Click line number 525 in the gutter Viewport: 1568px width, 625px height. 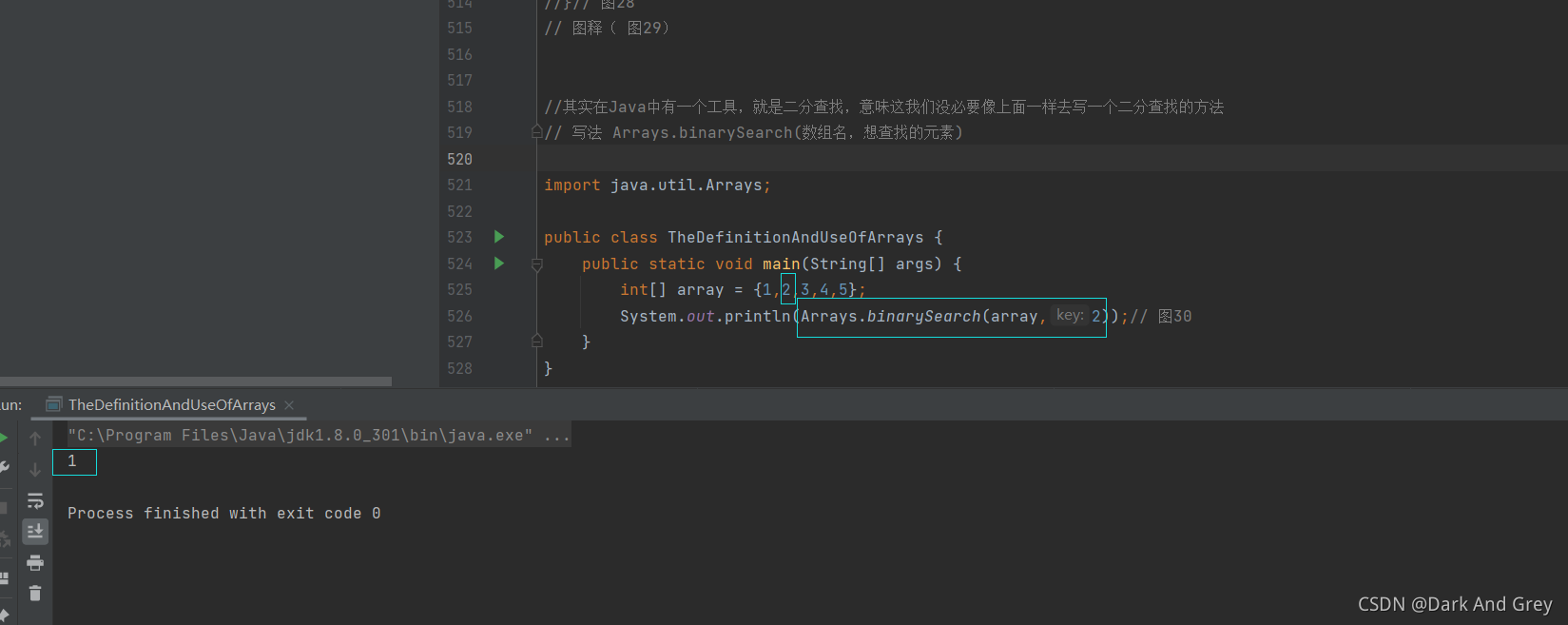(459, 289)
